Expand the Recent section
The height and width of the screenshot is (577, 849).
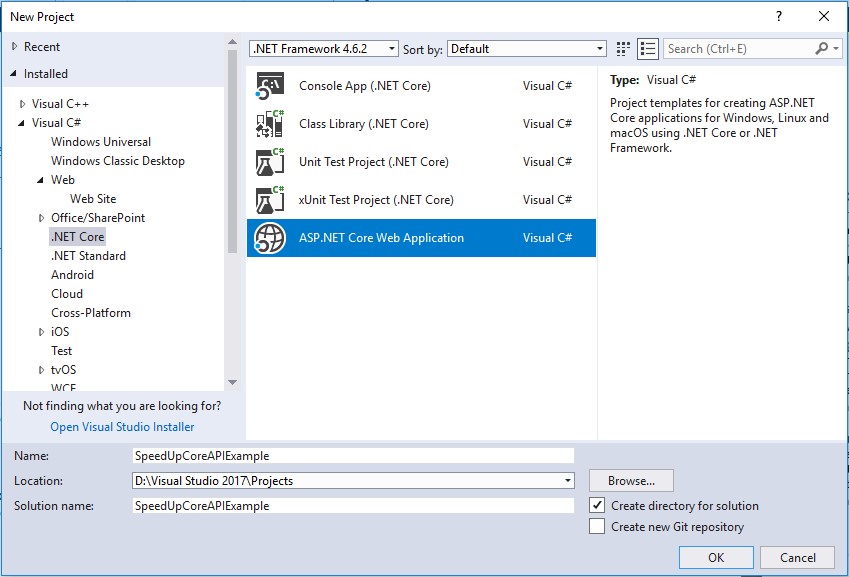(x=14, y=47)
